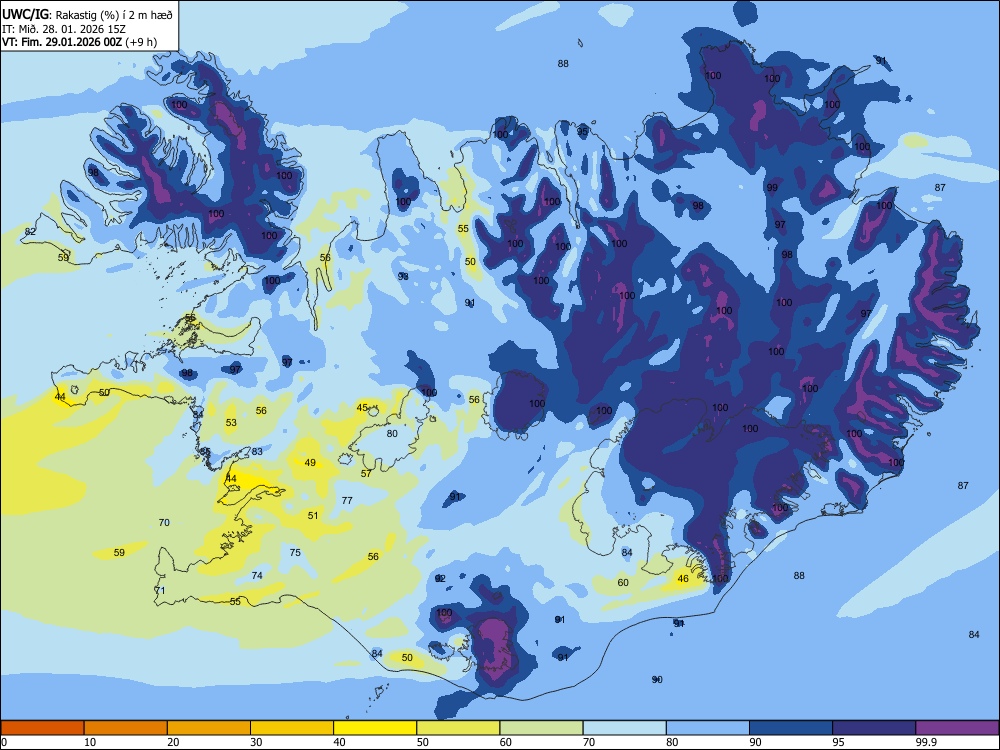Click the pale blue 70–80 legend swatch
Viewport: 1000px width, 750px height.
[x=624, y=728]
